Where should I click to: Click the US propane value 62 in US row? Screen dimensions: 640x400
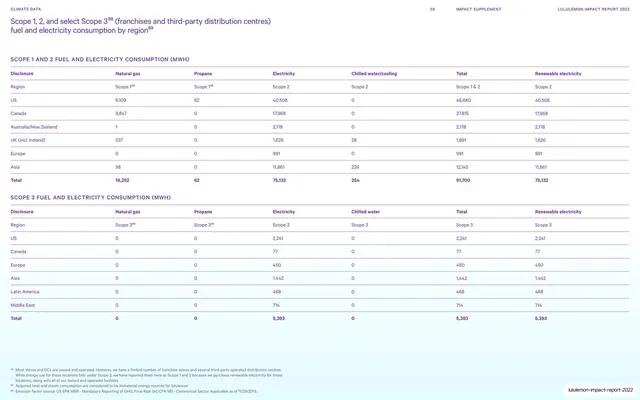pos(197,100)
